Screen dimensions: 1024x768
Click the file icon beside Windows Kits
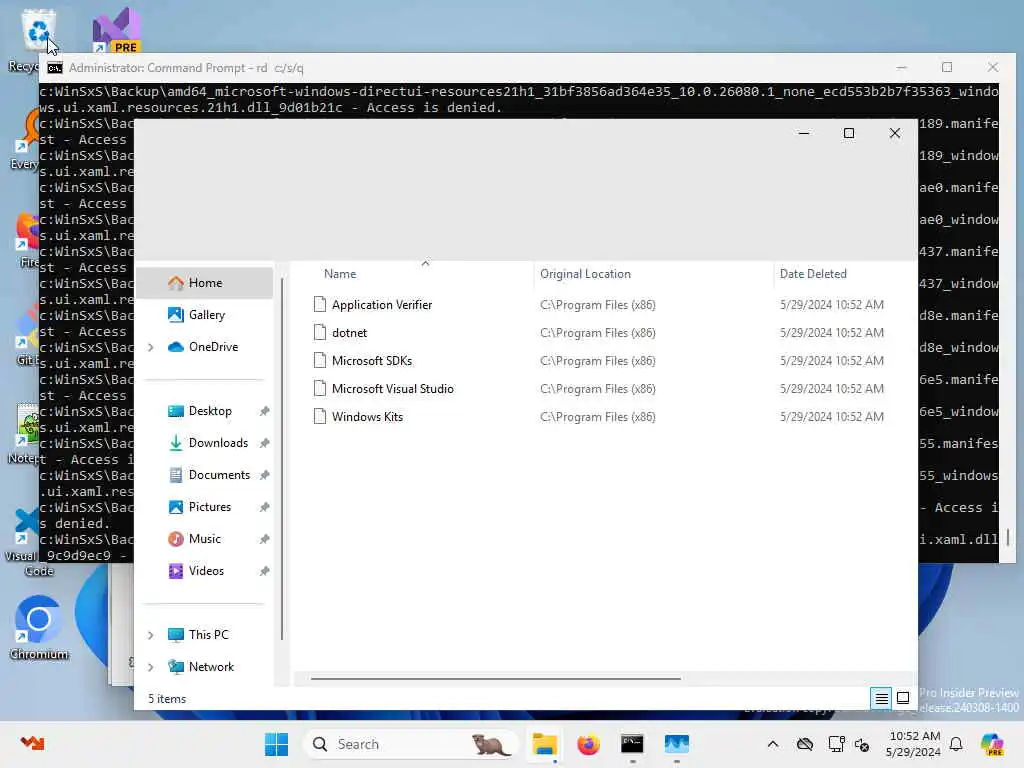319,417
